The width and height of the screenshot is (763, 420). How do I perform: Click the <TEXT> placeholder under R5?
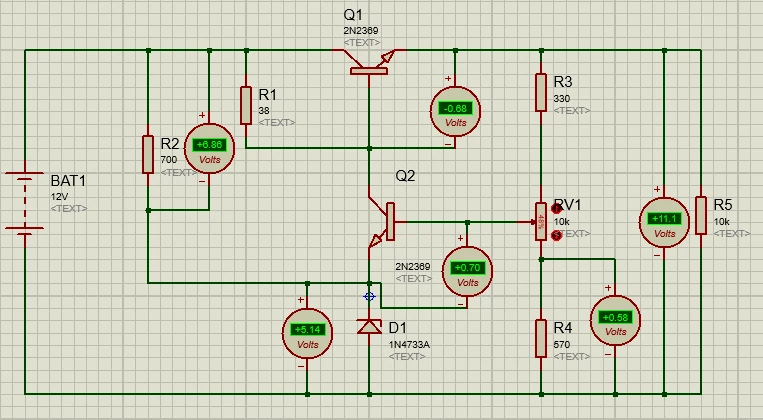[732, 233]
